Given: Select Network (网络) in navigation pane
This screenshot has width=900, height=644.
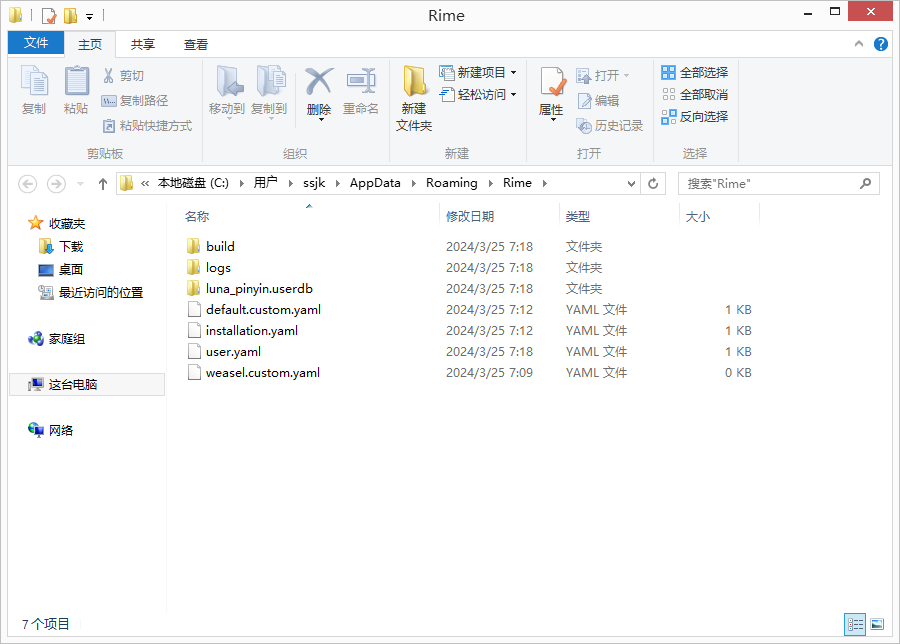Looking at the screenshot, I should pyautogui.click(x=51, y=430).
